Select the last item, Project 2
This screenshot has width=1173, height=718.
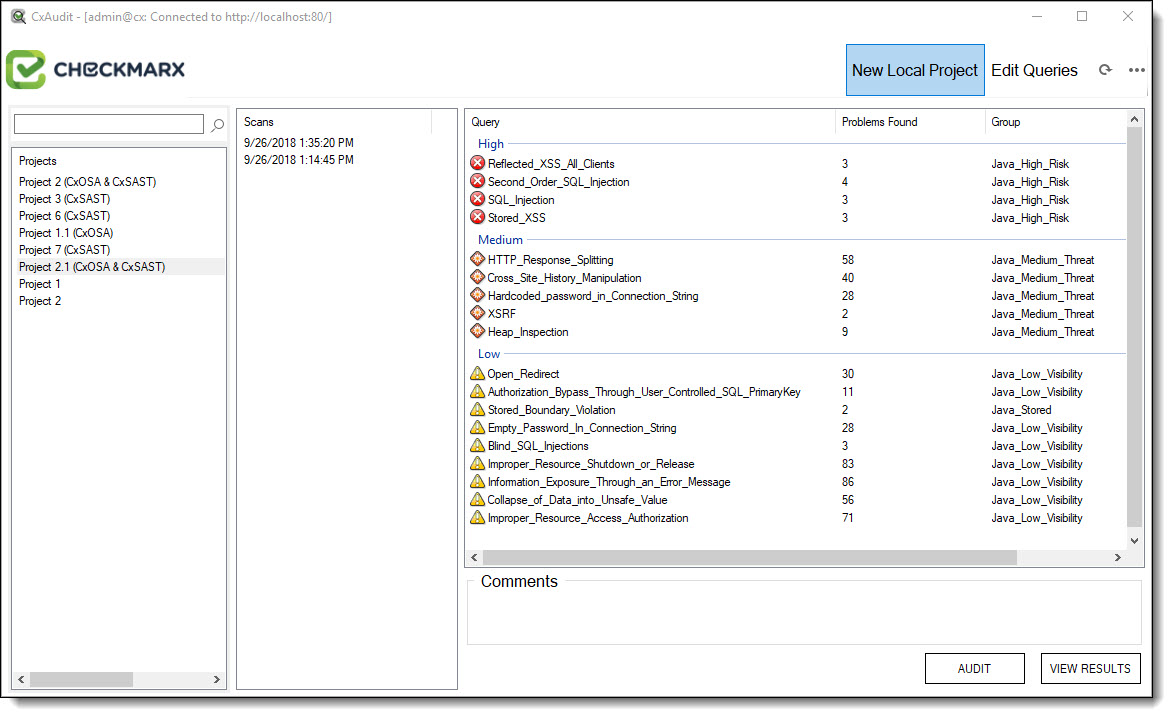40,301
